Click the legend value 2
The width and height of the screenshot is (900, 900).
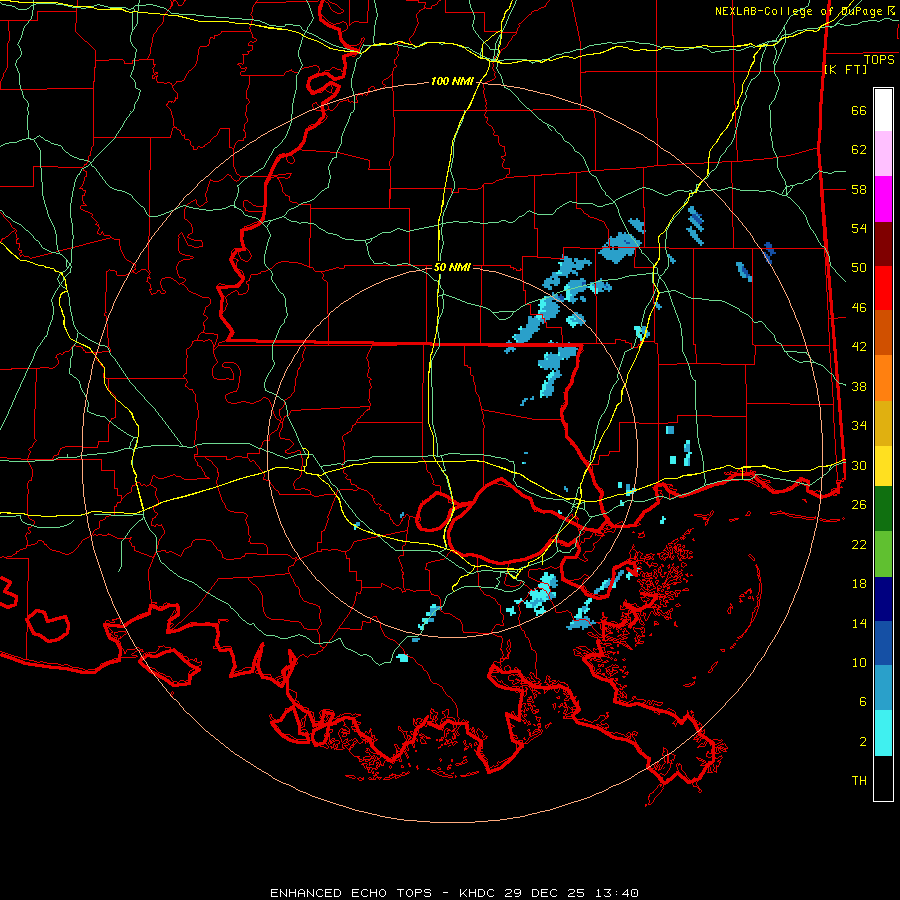pos(863,742)
